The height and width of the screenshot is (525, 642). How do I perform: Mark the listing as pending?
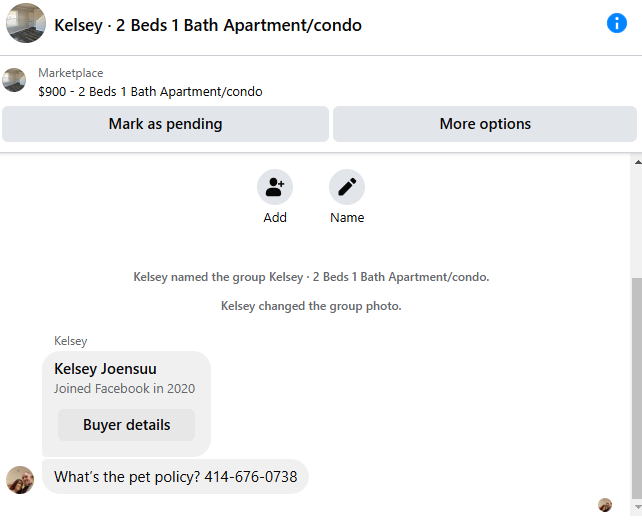point(165,124)
